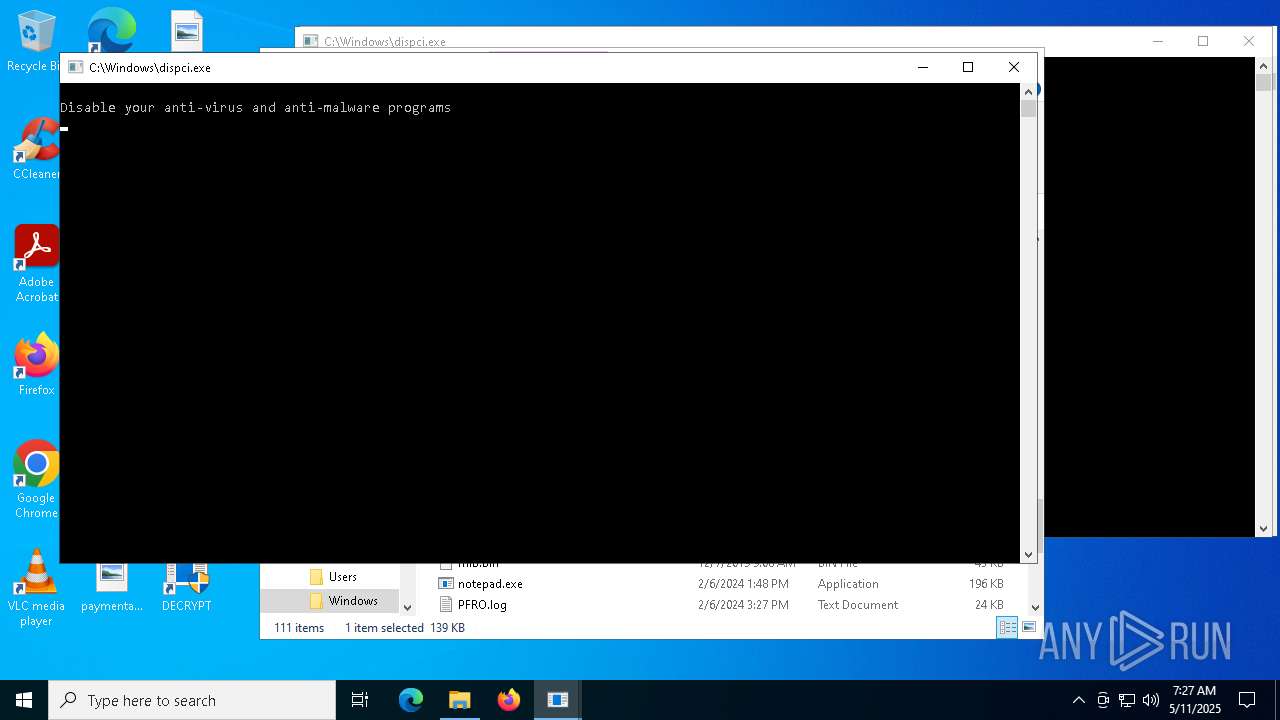Select the image file icon next to Edge
The image size is (1280, 720).
point(187,31)
